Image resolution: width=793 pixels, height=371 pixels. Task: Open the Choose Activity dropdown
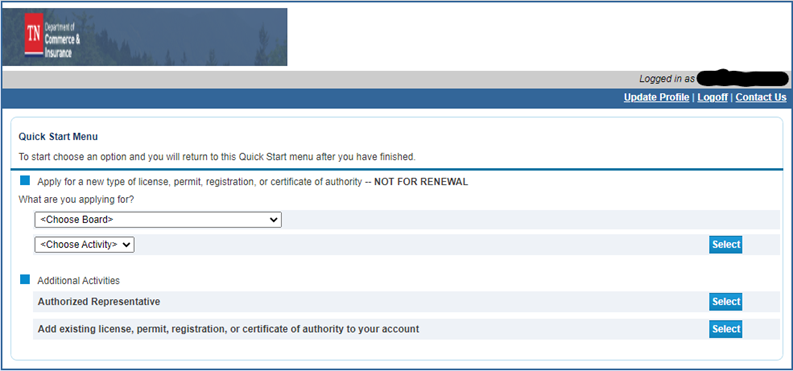point(84,245)
